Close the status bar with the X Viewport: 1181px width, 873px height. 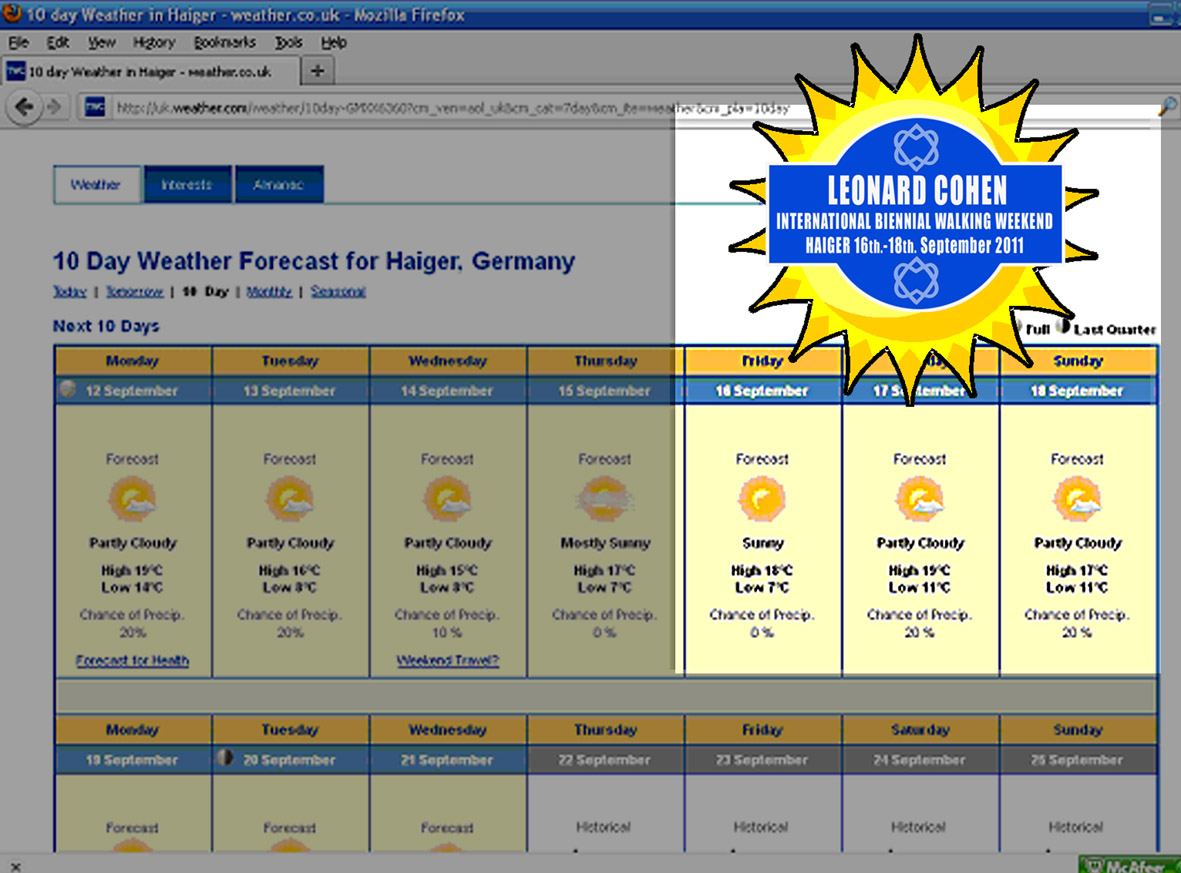(x=15, y=866)
